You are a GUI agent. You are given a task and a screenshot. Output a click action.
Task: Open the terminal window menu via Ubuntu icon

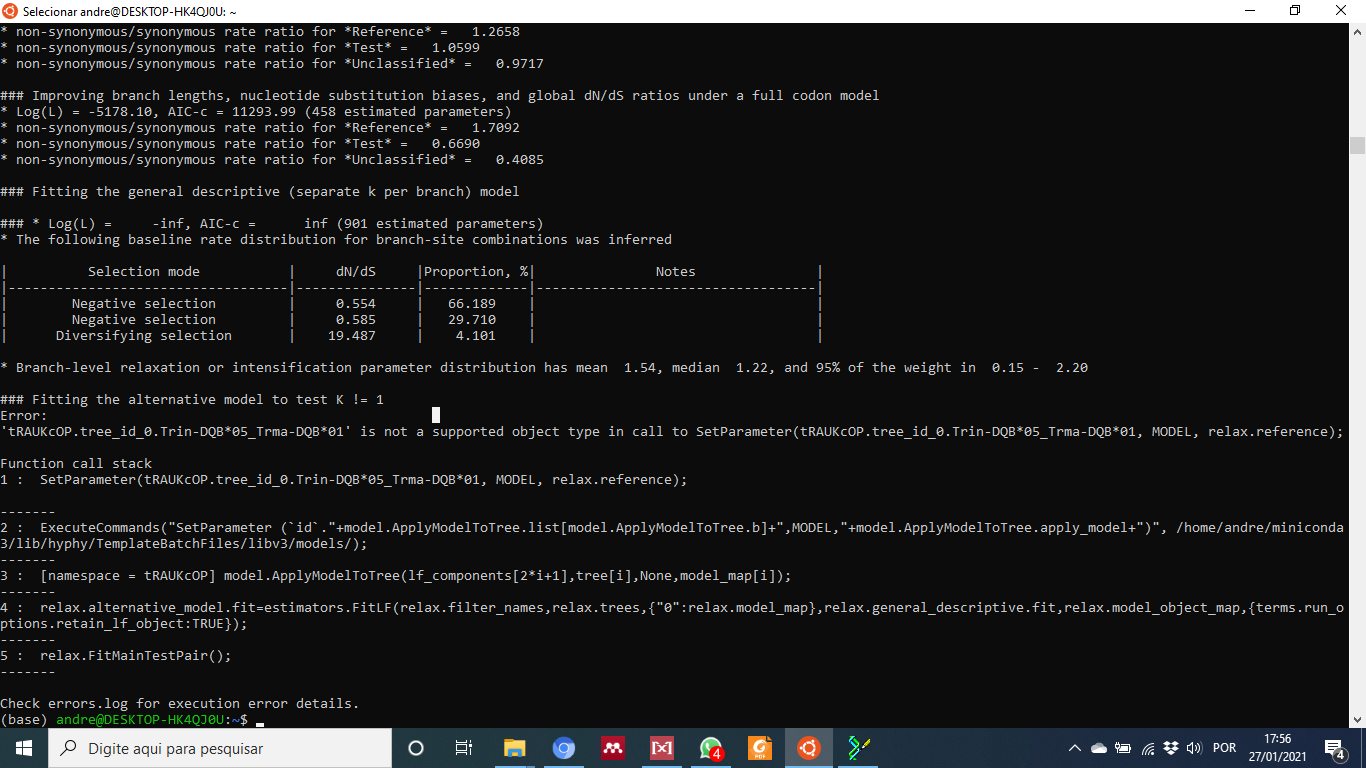pyautogui.click(x=9, y=11)
